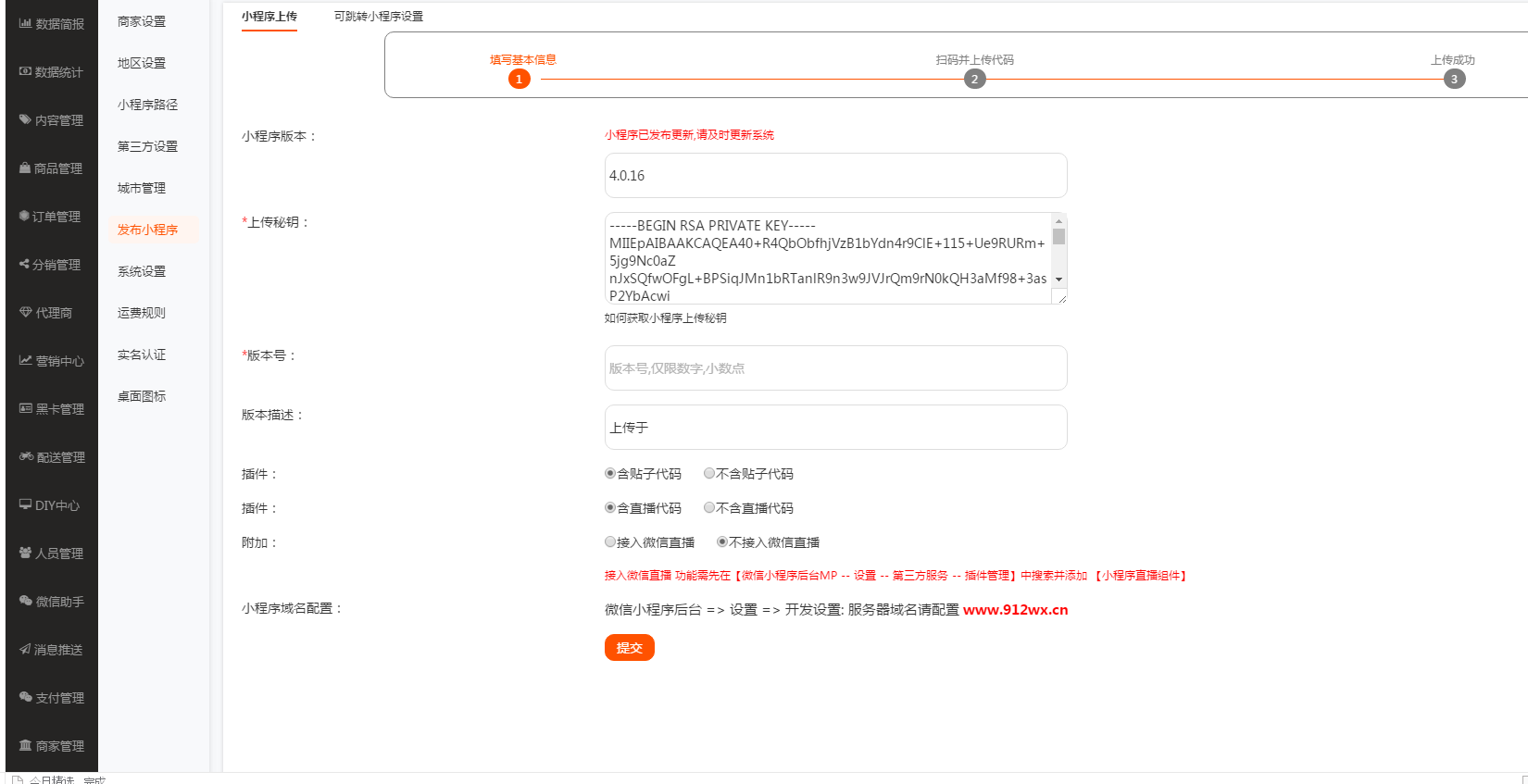Viewport: 1528px width, 784px height.
Task: Switch to the 可跳转小程序设置 tab
Action: (378, 17)
